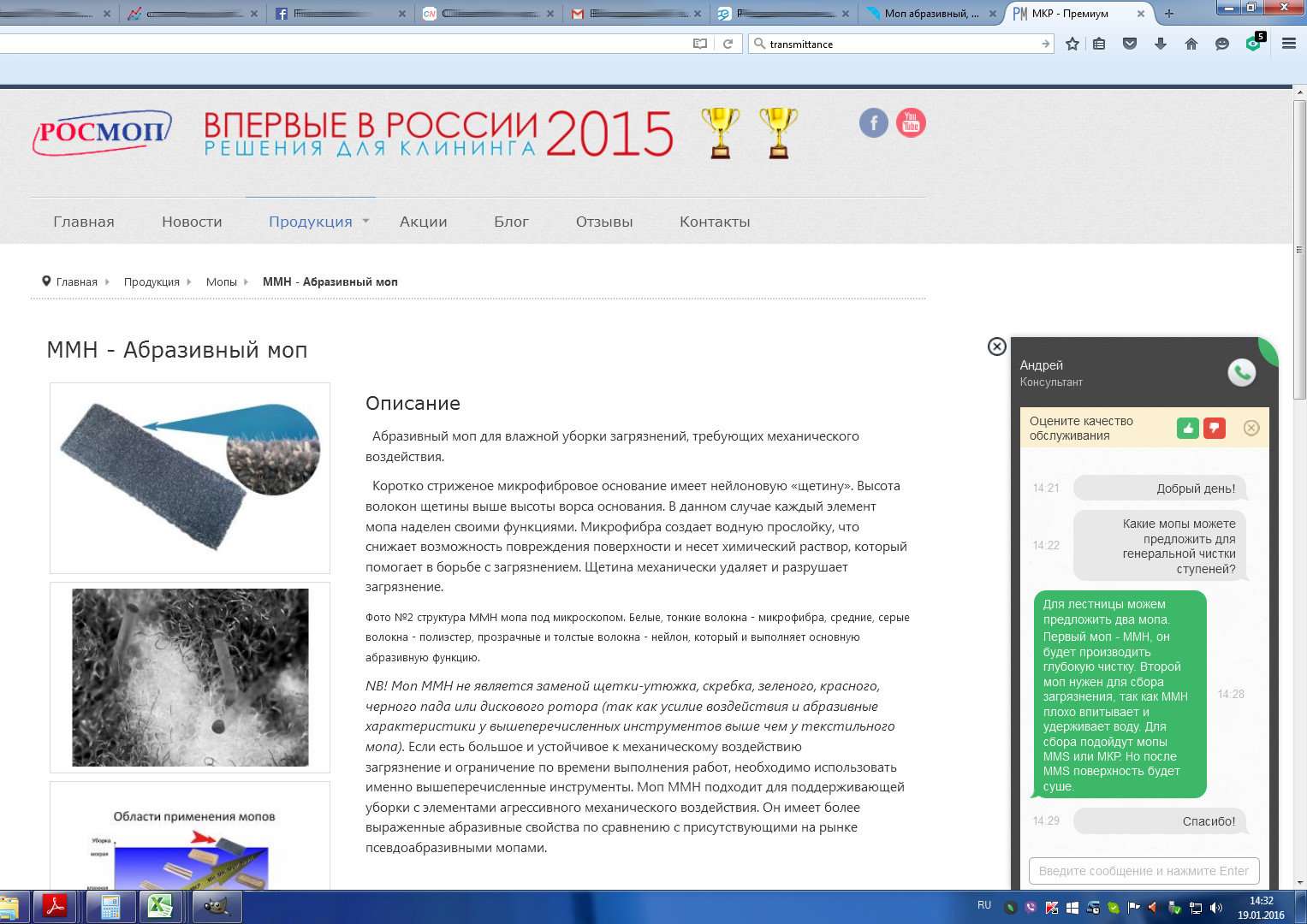Reload the page with the refresh icon

coord(728,44)
